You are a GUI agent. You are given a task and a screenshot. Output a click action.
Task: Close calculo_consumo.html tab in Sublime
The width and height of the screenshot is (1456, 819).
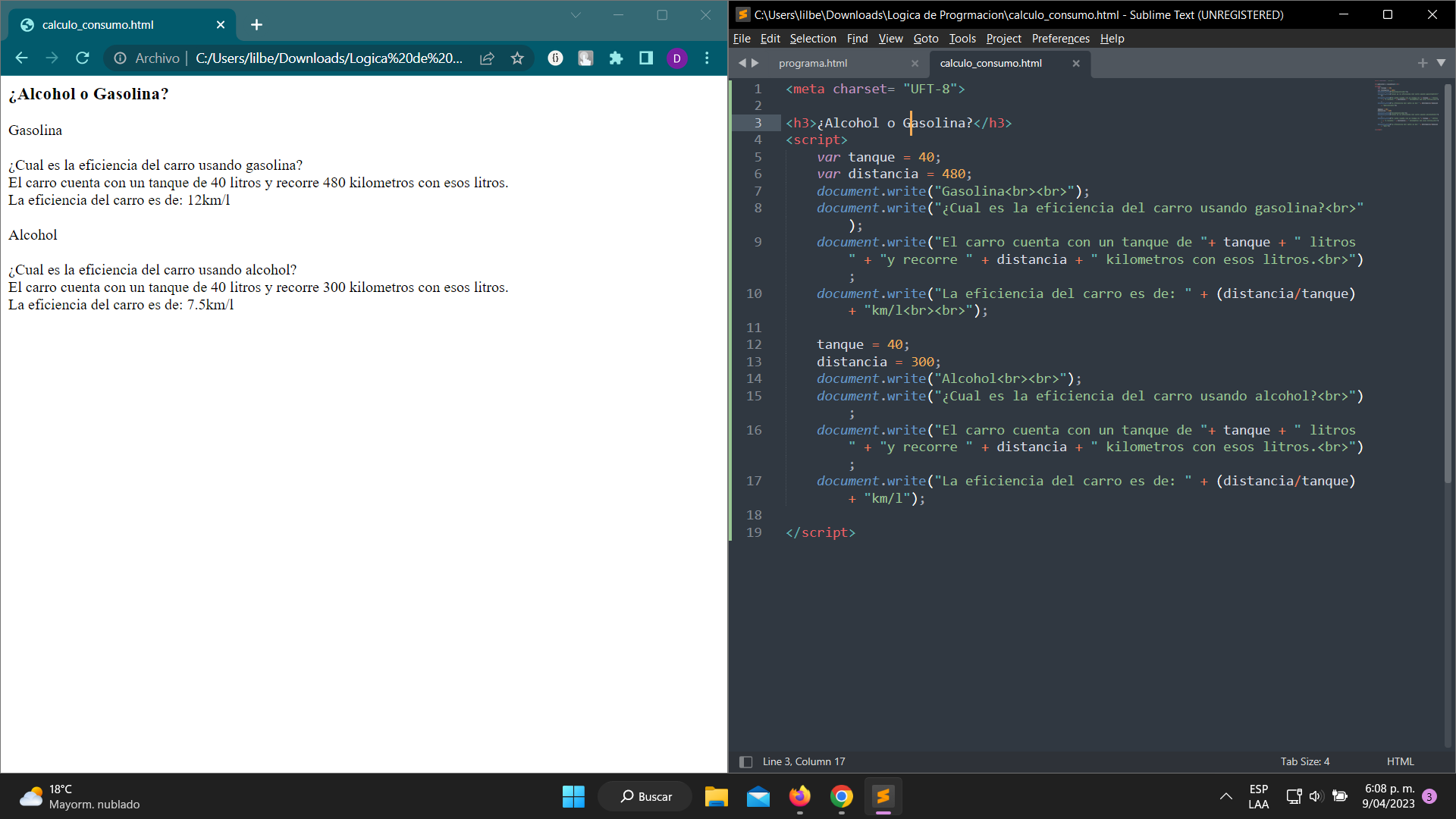pyautogui.click(x=1075, y=64)
